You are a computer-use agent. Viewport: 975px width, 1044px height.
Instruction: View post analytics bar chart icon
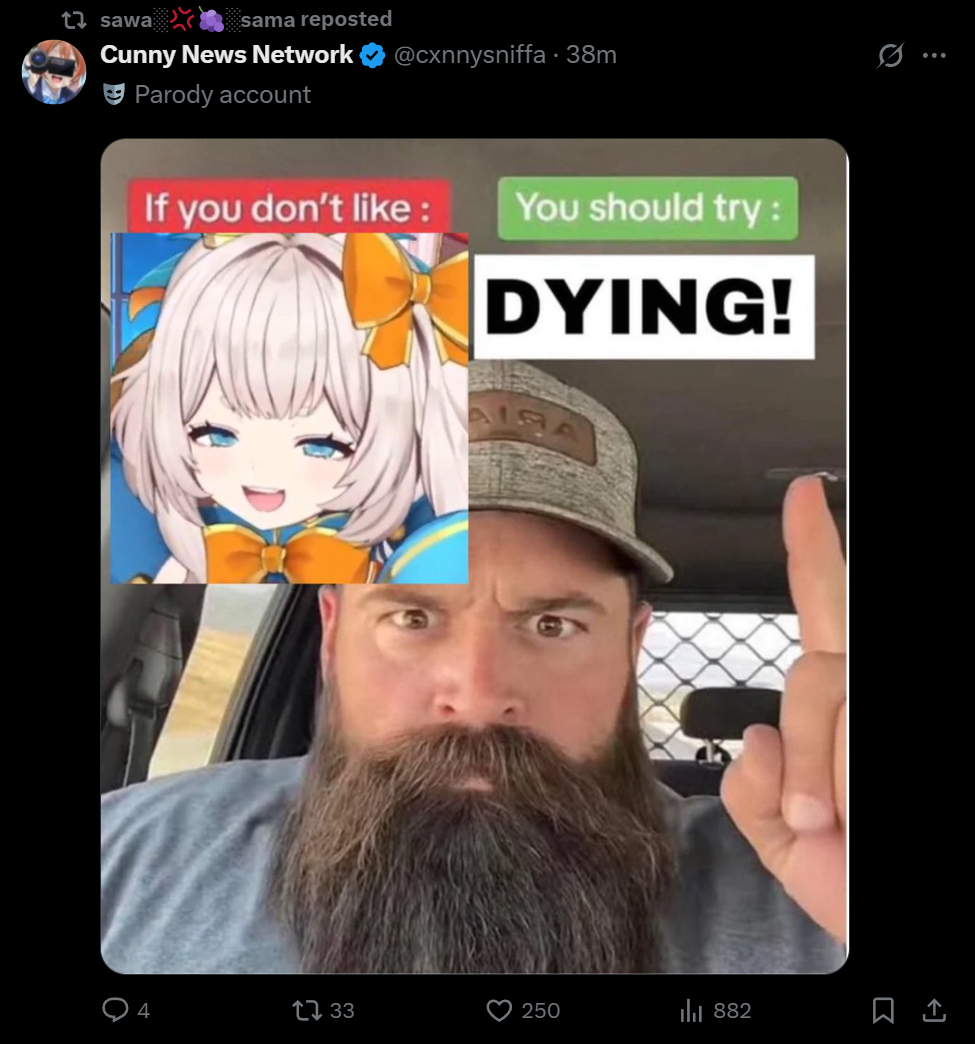[x=691, y=1010]
